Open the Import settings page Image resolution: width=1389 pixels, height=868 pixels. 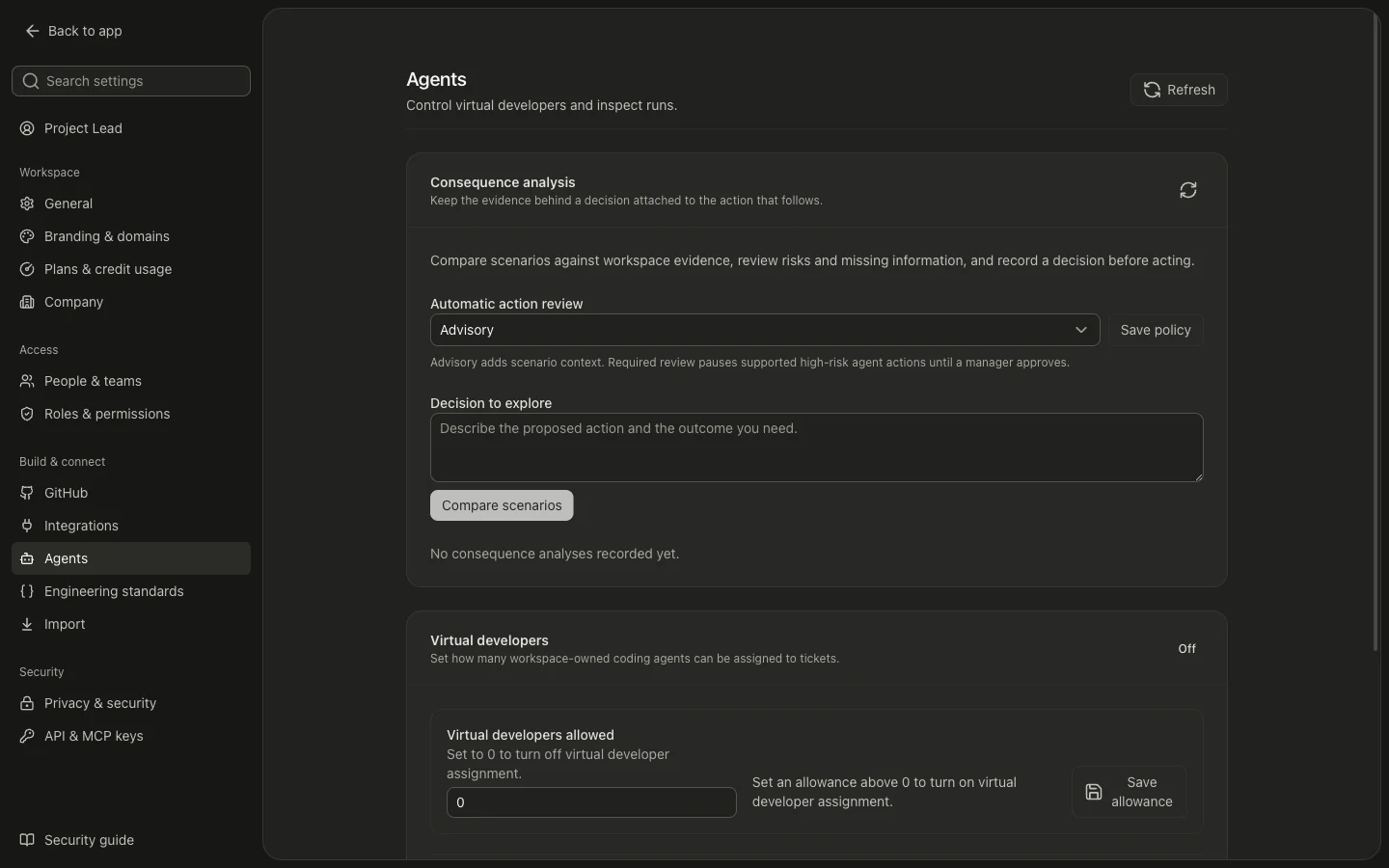point(131,624)
